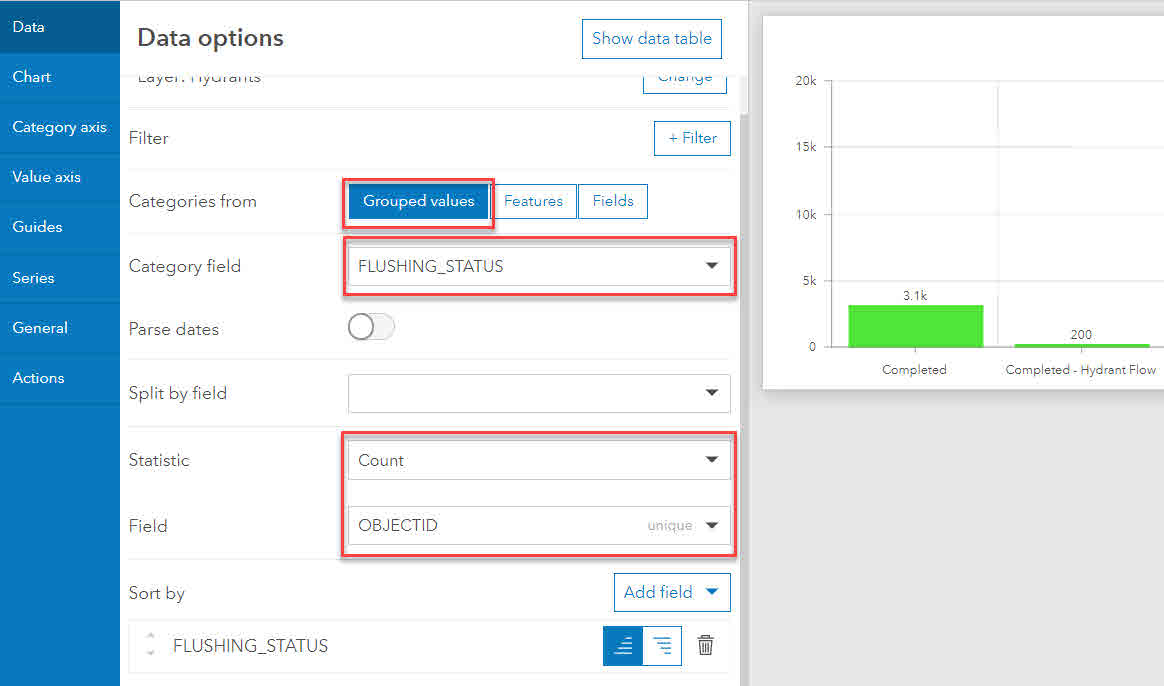Viewport: 1164px width, 686px height.
Task: Select the Fields option for Categories from
Action: 612,201
